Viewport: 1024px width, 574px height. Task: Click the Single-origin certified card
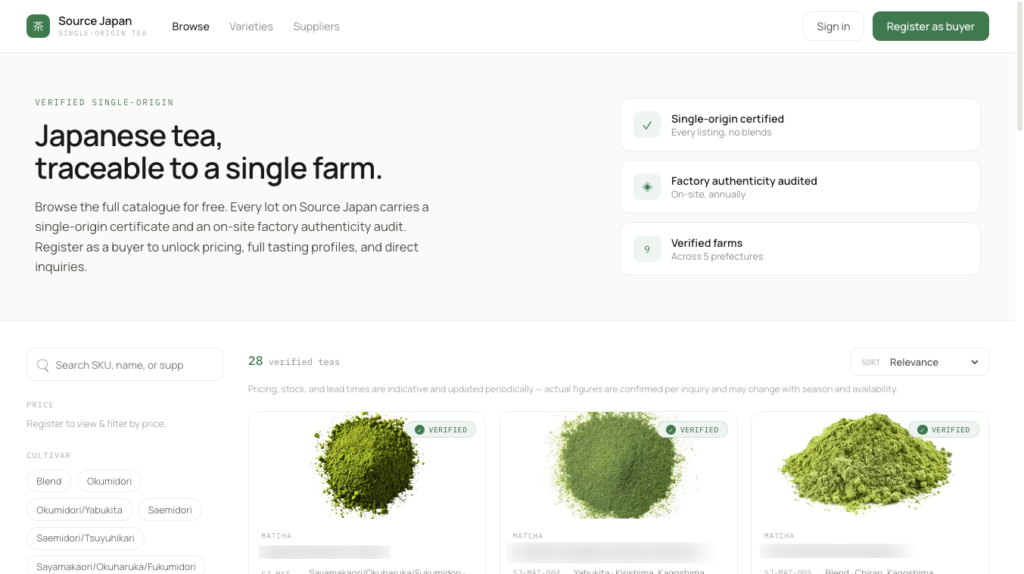(800, 125)
